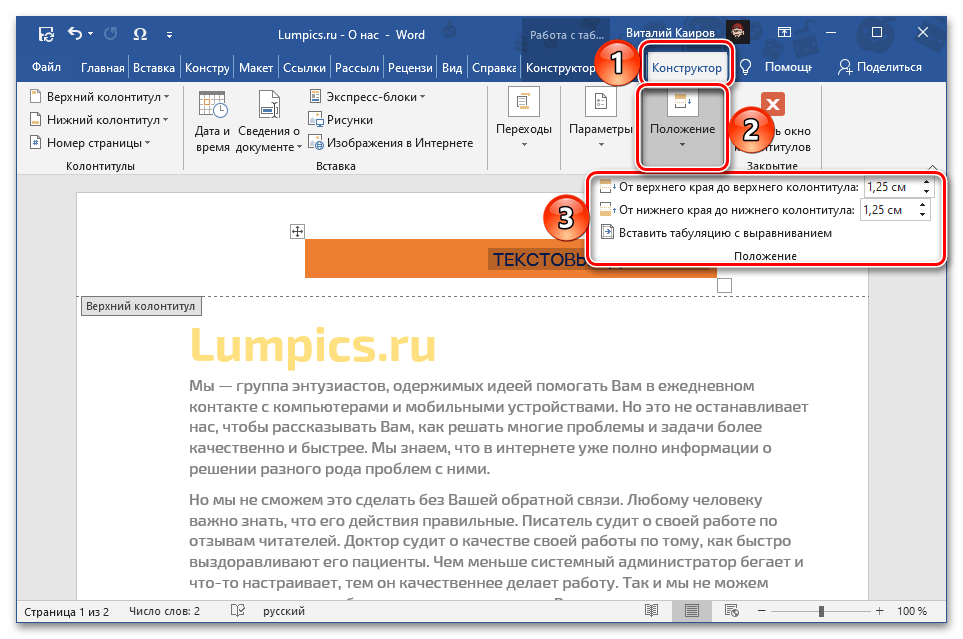Click the Число слов: 2 indicator

pyautogui.click(x=164, y=611)
